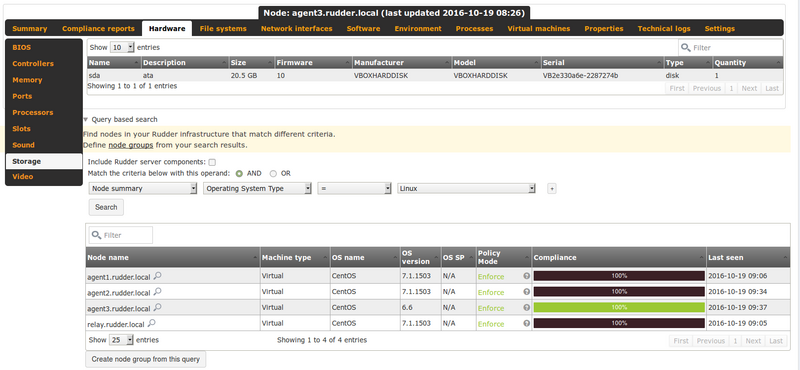Sort nodes table by Node name column
This screenshot has width=800, height=370.
tap(173, 258)
